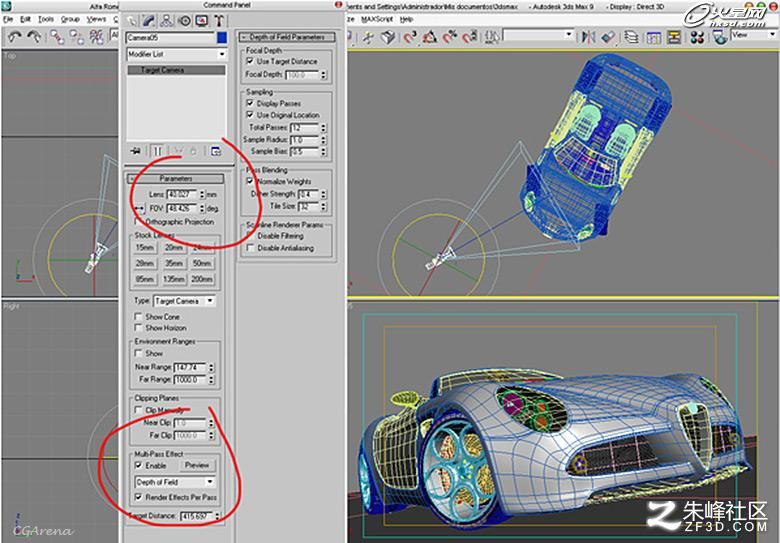The image size is (780, 543).
Task: Click the Redo arrow in main toolbar
Action: pos(34,37)
